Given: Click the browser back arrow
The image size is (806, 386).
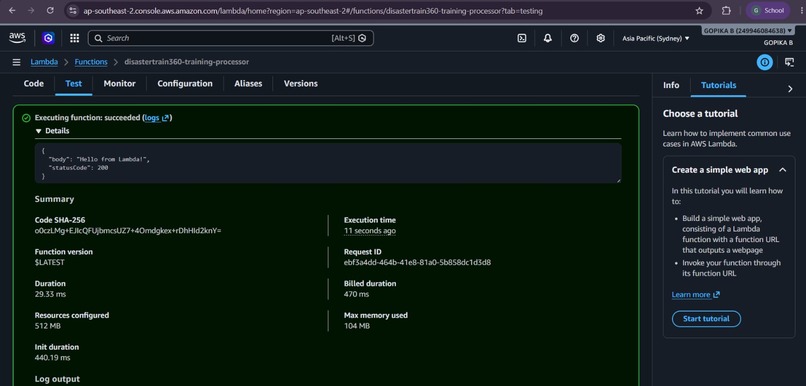Looking at the screenshot, I should (12, 10).
